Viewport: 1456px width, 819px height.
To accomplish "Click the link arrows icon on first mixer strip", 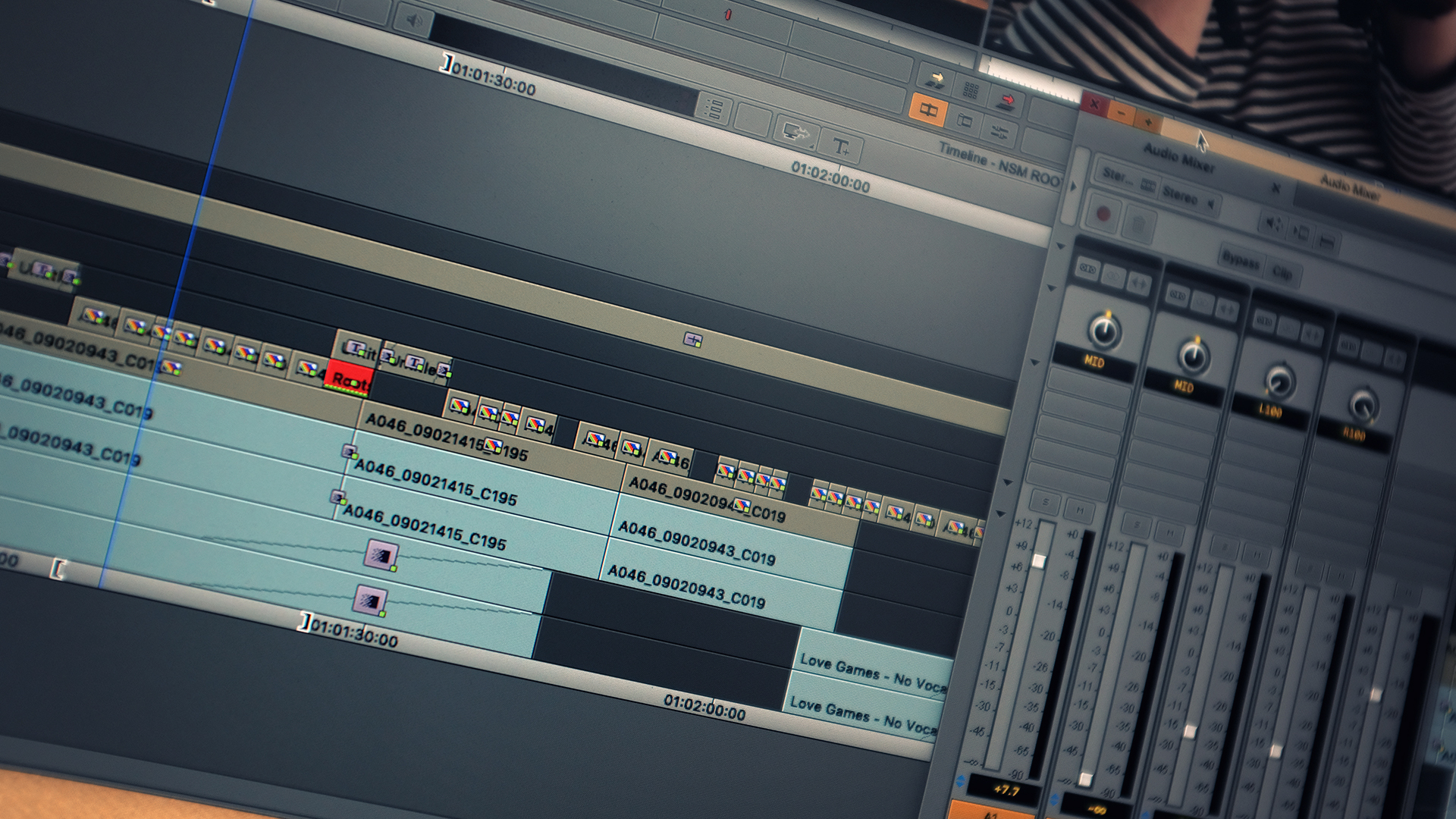I will 1137,282.
